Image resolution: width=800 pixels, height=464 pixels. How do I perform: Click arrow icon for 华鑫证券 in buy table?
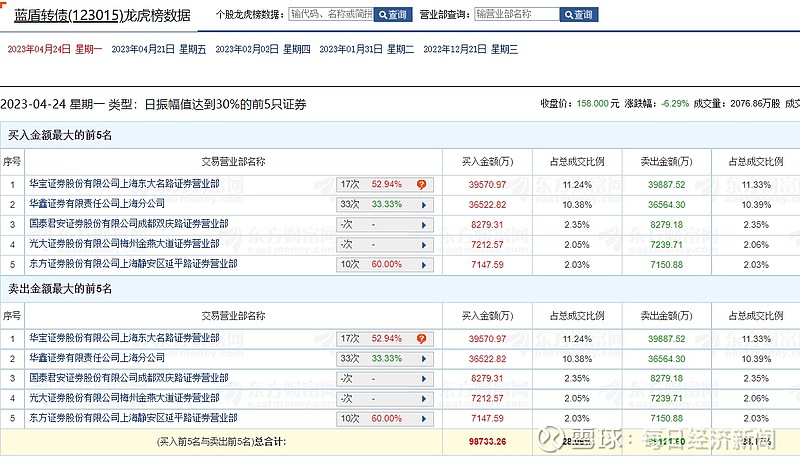(x=424, y=205)
